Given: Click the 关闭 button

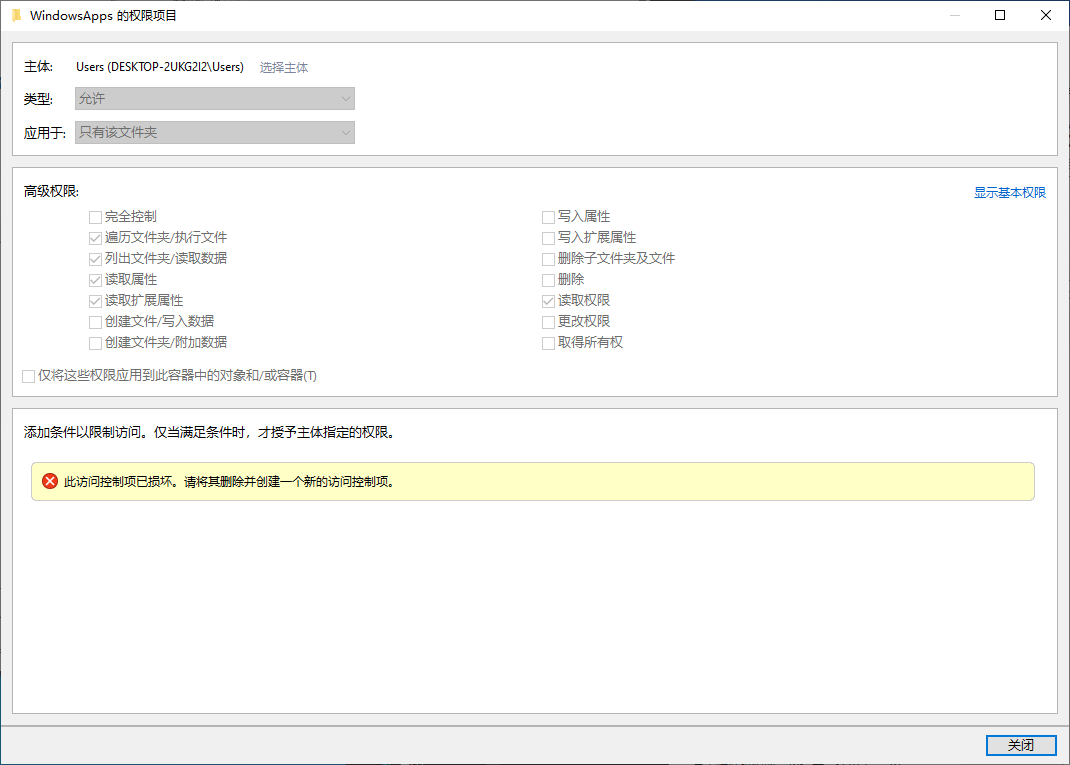Looking at the screenshot, I should click(x=1021, y=745).
